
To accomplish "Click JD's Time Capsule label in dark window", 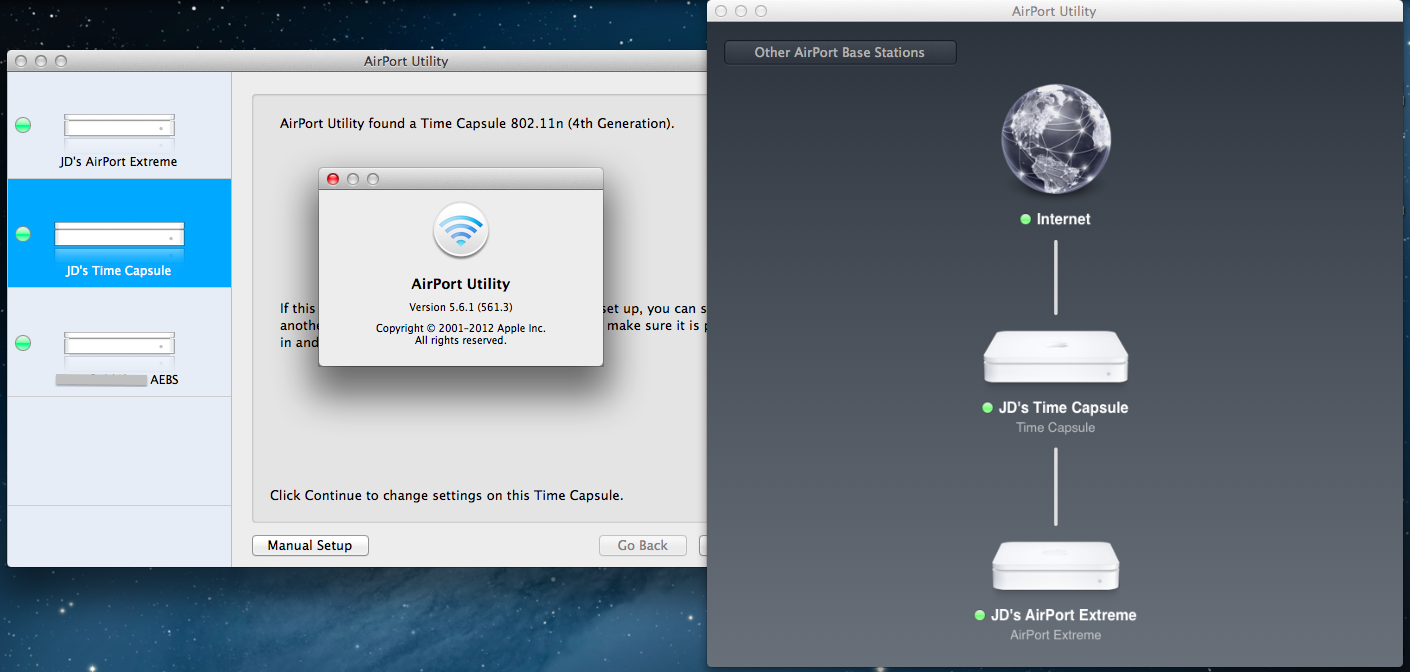I will click(1063, 408).
